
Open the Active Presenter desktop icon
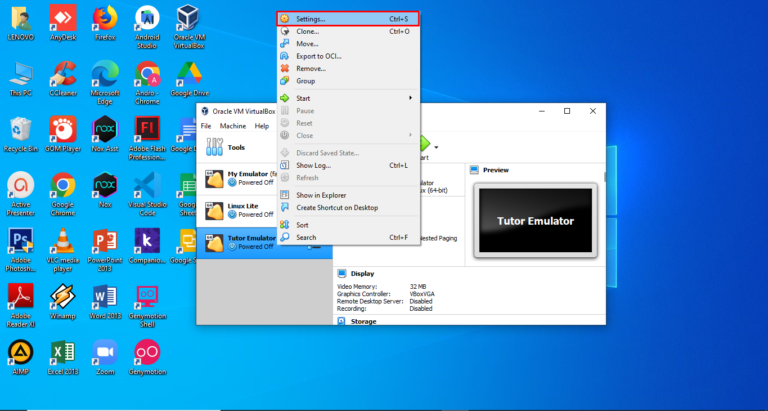[21, 194]
